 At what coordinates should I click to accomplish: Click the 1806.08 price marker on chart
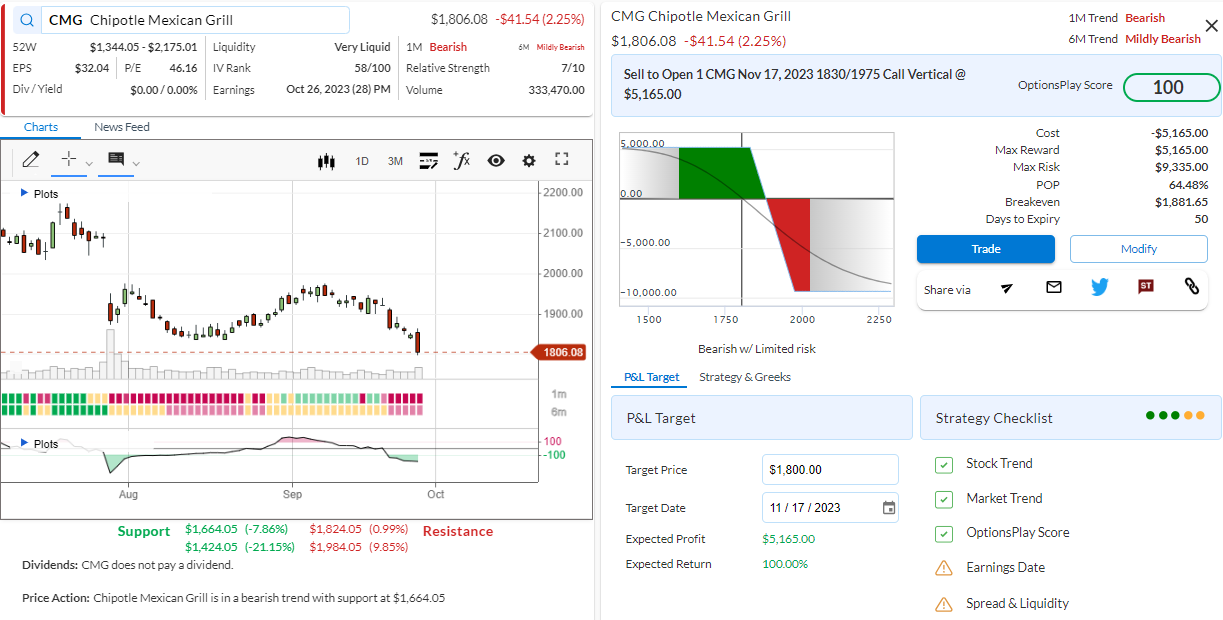(562, 352)
